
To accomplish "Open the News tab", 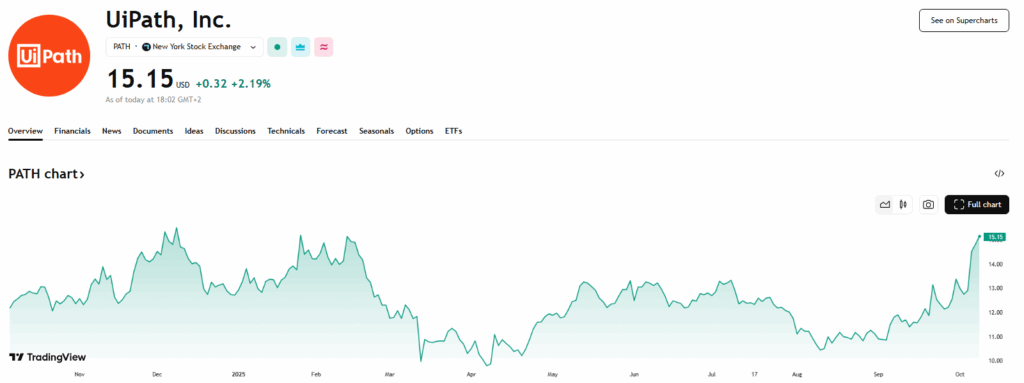I will pos(112,131).
